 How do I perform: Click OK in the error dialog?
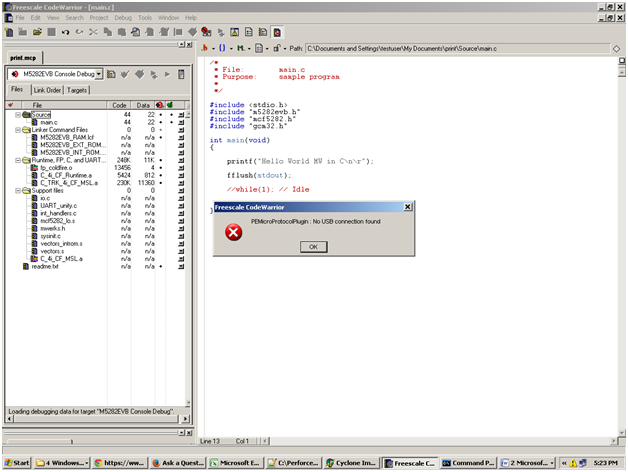click(314, 247)
